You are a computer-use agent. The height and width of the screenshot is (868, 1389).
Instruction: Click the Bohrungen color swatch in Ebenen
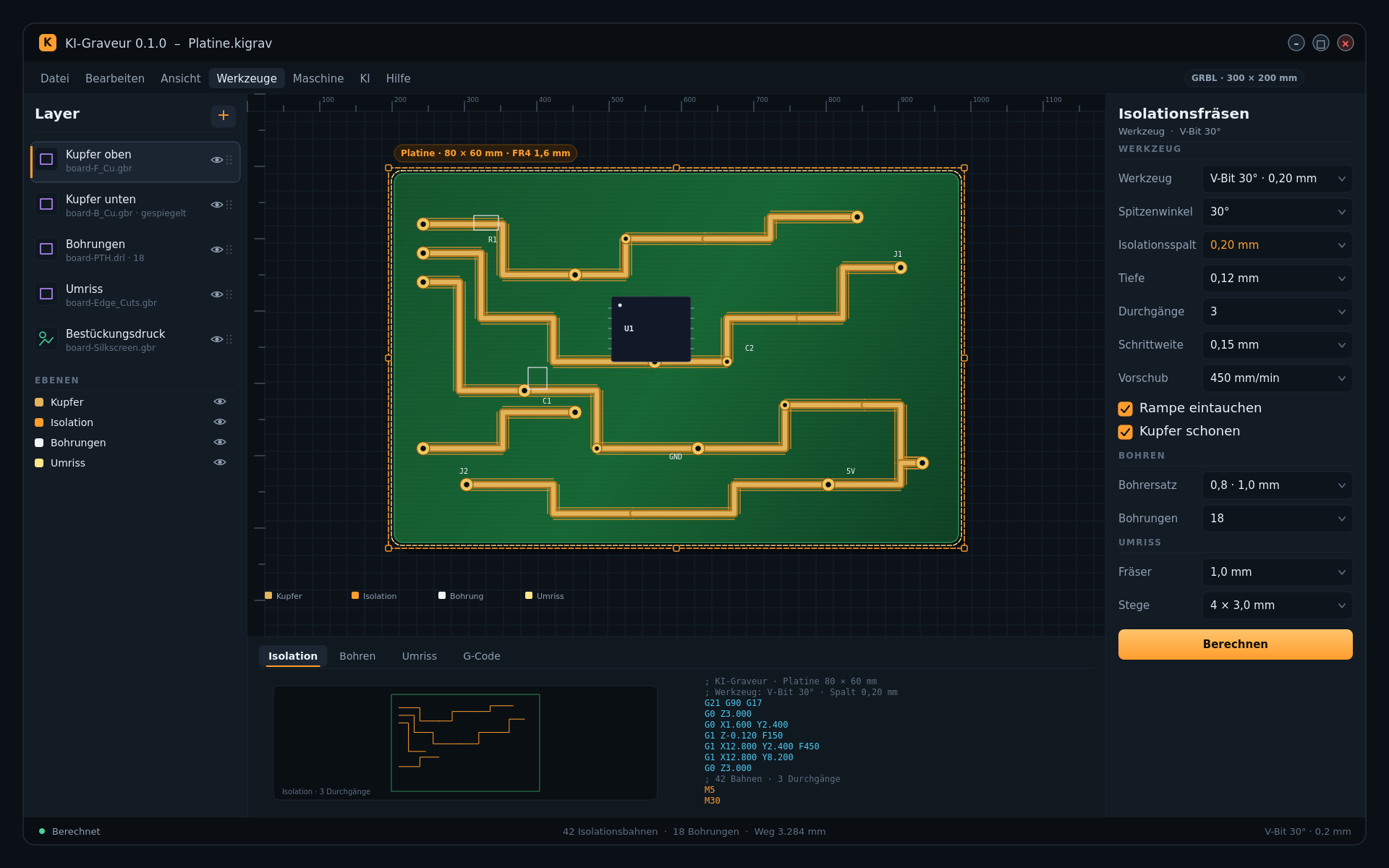tap(39, 443)
